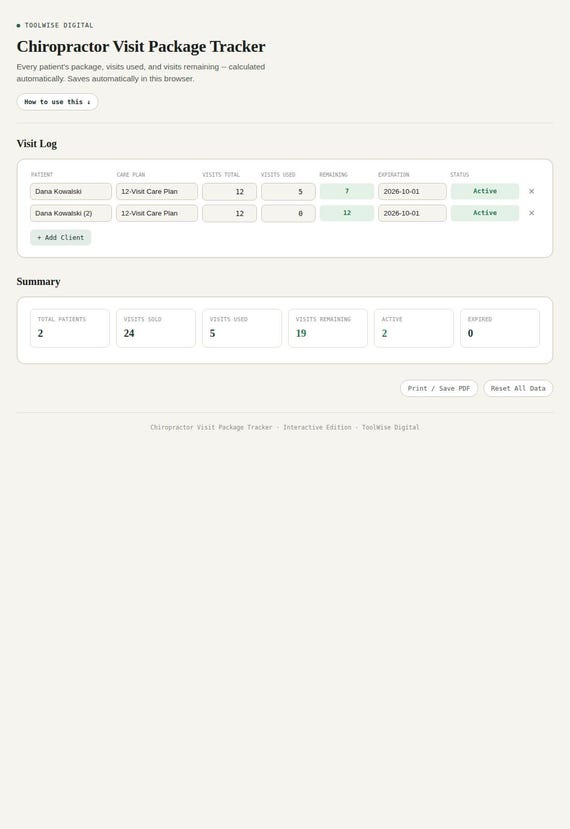Click the Chiropractor Visit Package Tracker title
Image resolution: width=570 pixels, height=829 pixels.
click(x=141, y=47)
